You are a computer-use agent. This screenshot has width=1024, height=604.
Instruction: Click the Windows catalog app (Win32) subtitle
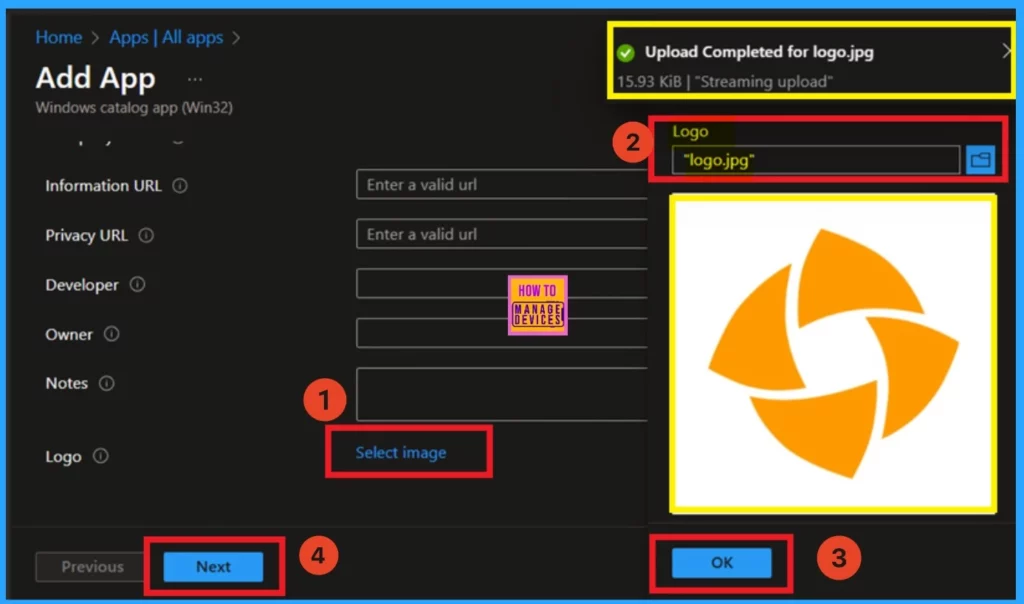[134, 108]
